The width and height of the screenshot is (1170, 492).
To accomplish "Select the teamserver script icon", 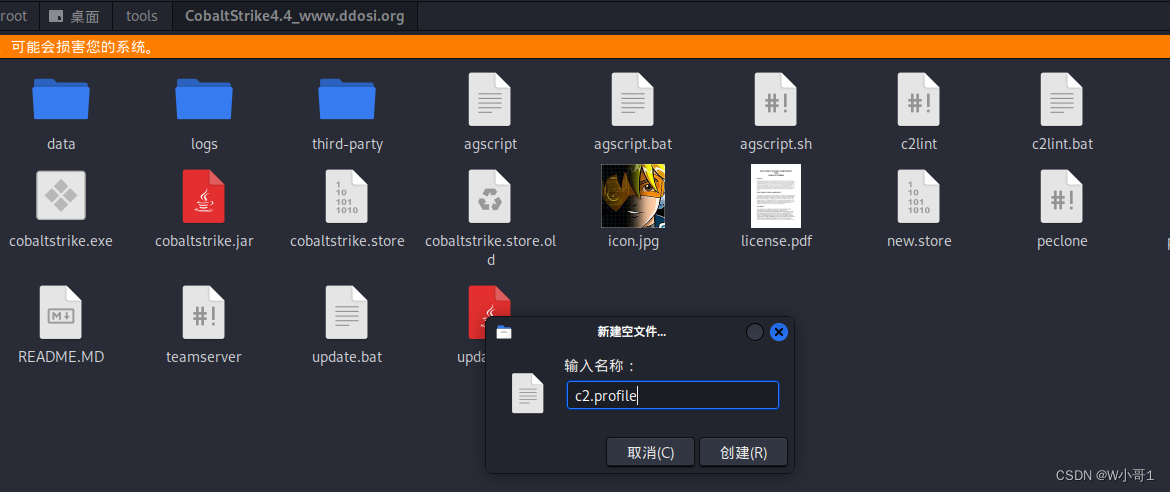I will point(204,312).
